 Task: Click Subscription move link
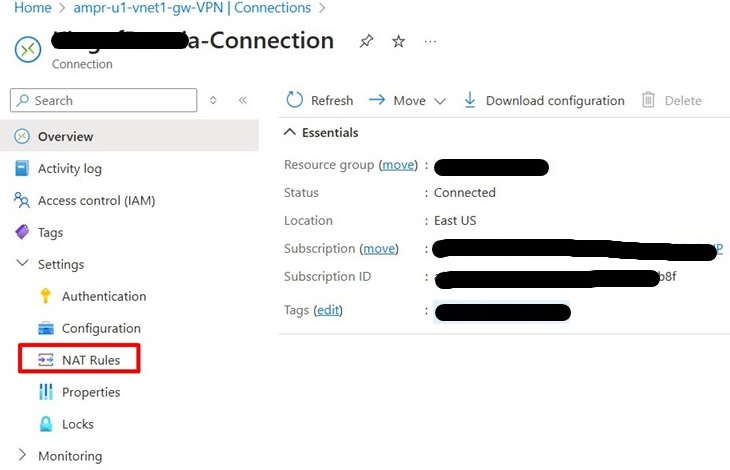coord(379,248)
